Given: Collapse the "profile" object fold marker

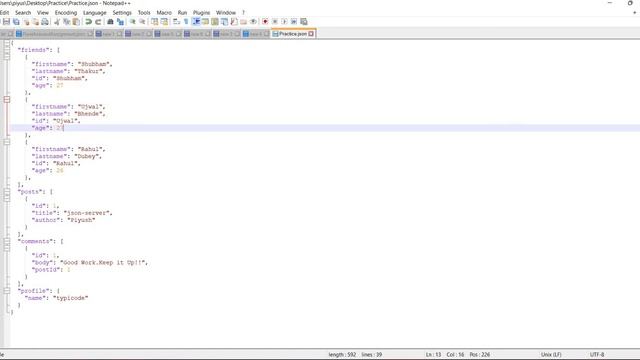Looking at the screenshot, I should tap(7, 291).
